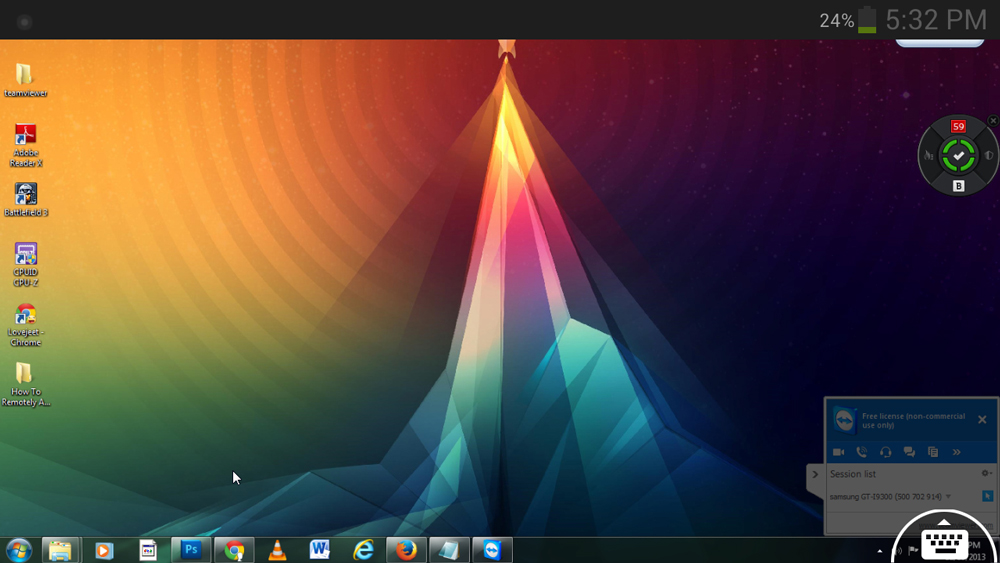Image resolution: width=1000 pixels, height=563 pixels.
Task: Collapse the TeamViewer session panel with the side arrow
Action: click(x=815, y=474)
